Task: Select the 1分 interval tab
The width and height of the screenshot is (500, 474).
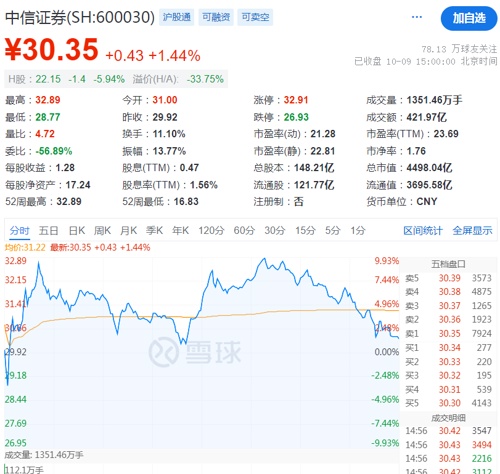Action: pos(358,230)
